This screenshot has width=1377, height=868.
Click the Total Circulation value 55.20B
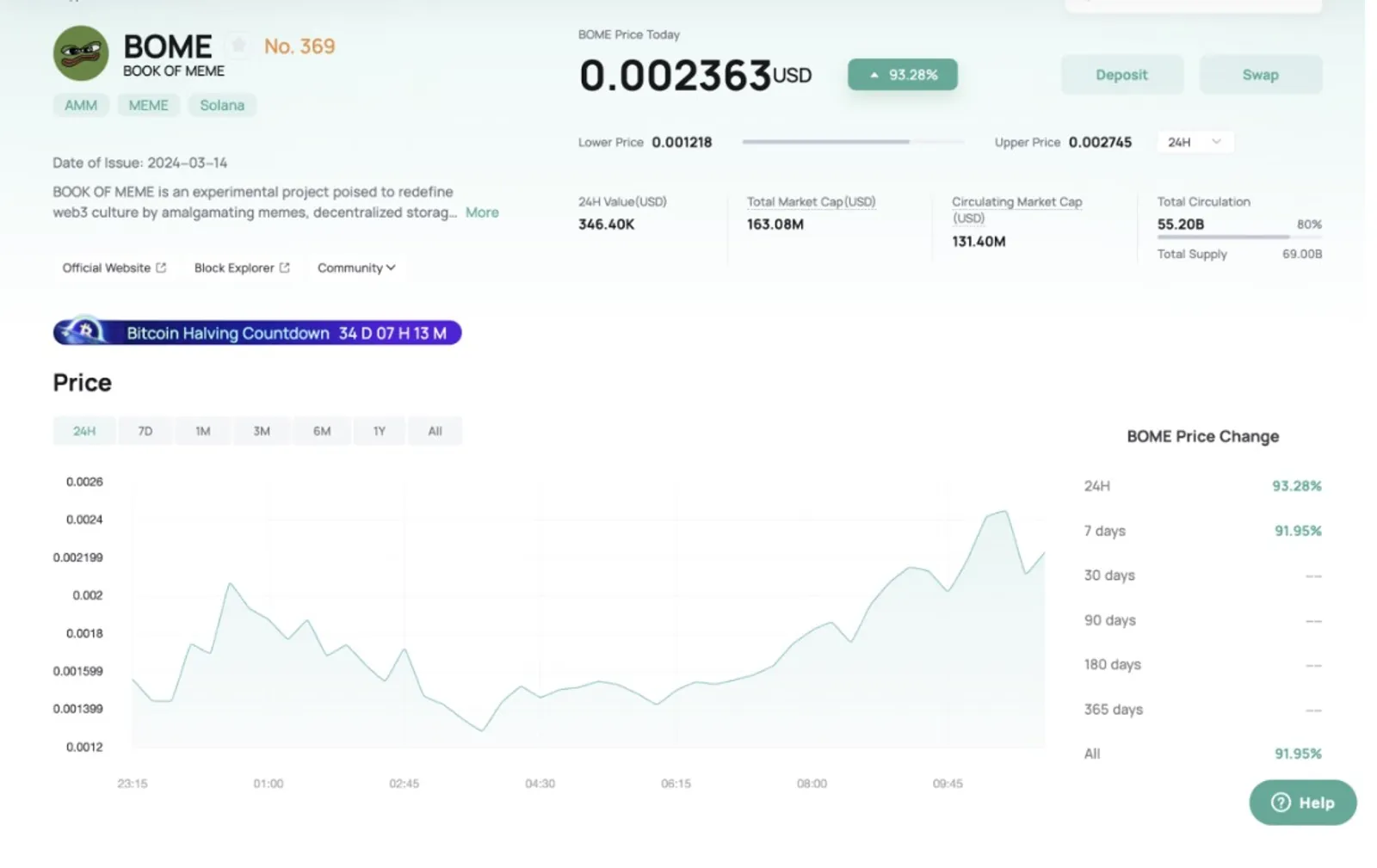click(1181, 225)
